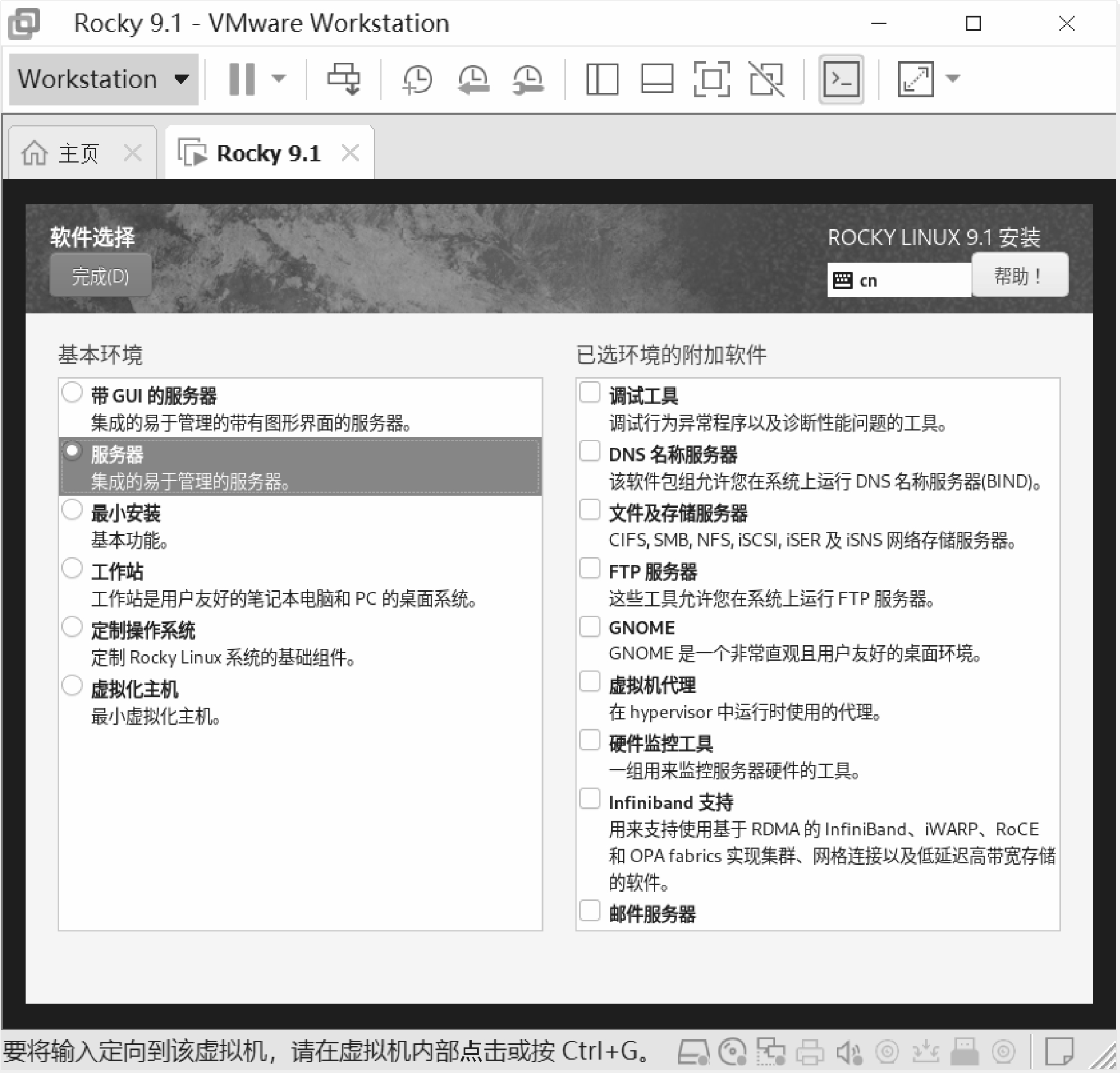Screen dimensions: 1120x1073
Task: Choose the 带 GUI 的服务器 environment
Action: (72, 393)
